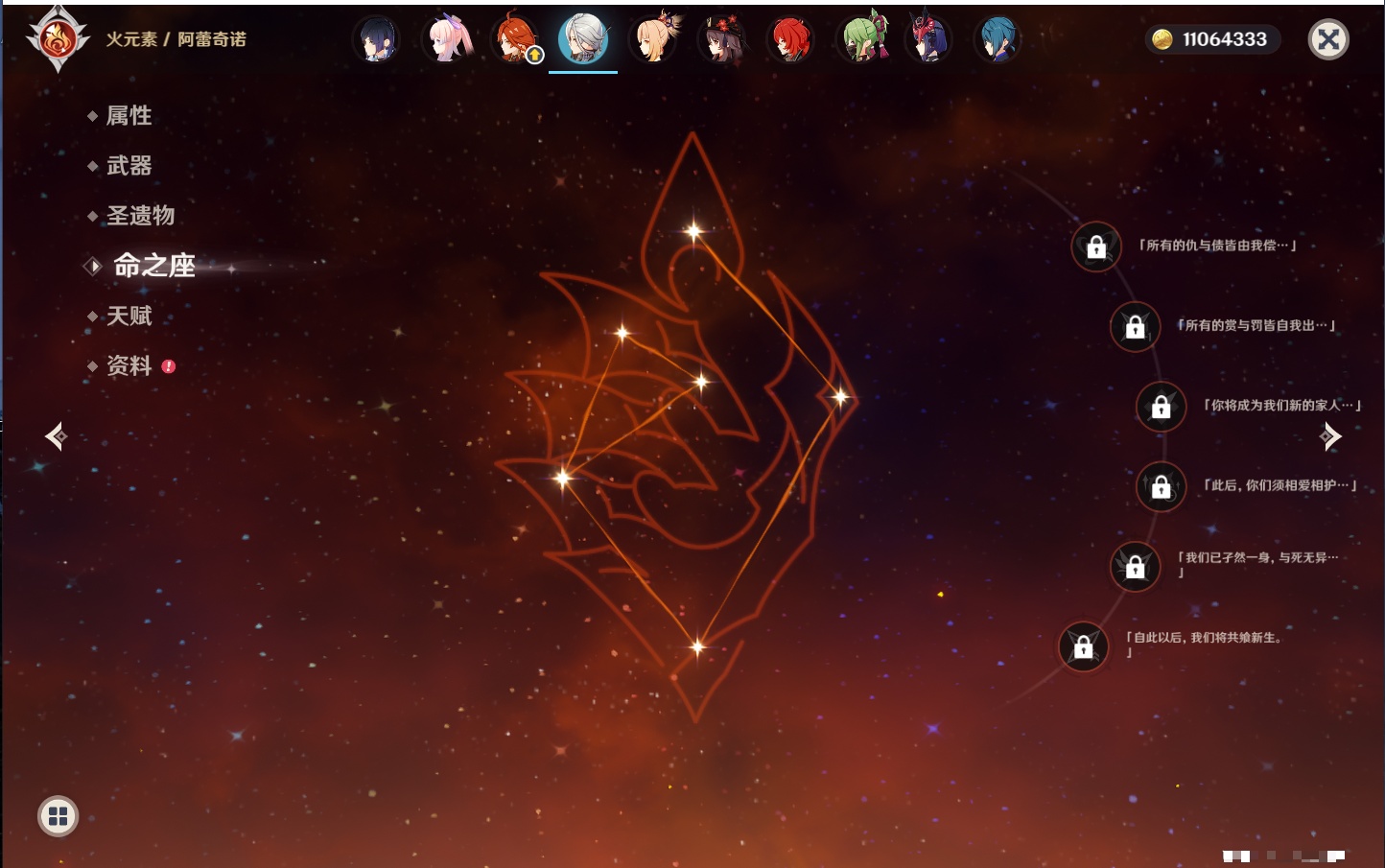Open locked constellation icon for 「我们已孑然一身，与死无异…」
This screenshot has height=868, width=1385.
[x=1135, y=566]
